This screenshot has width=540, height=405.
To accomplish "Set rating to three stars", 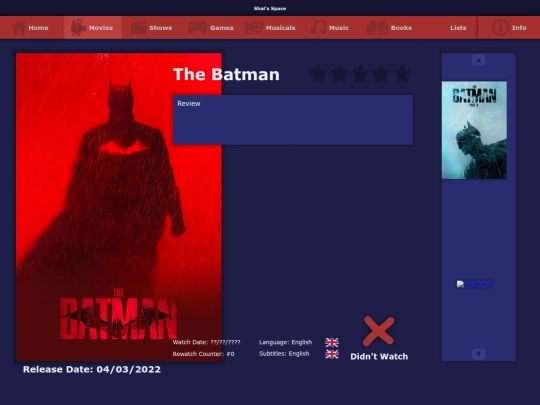I will 360,74.
